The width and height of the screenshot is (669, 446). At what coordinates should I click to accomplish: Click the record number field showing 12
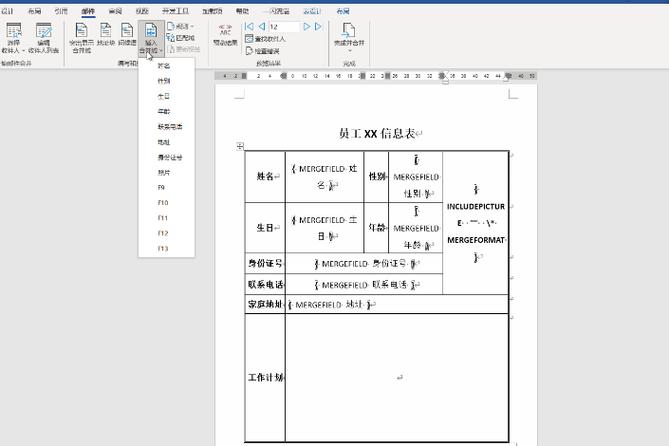click(284, 26)
